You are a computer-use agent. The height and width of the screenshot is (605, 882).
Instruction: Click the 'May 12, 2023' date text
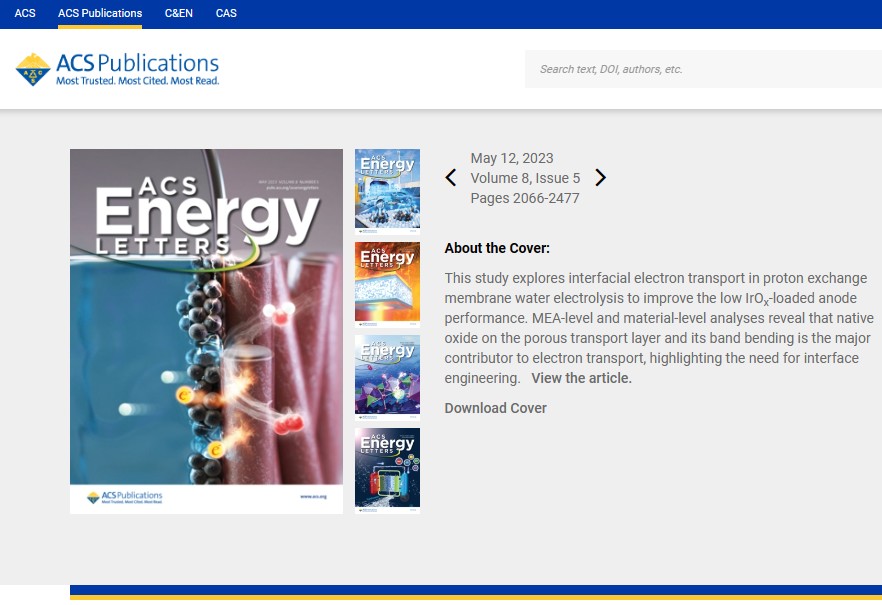point(512,158)
